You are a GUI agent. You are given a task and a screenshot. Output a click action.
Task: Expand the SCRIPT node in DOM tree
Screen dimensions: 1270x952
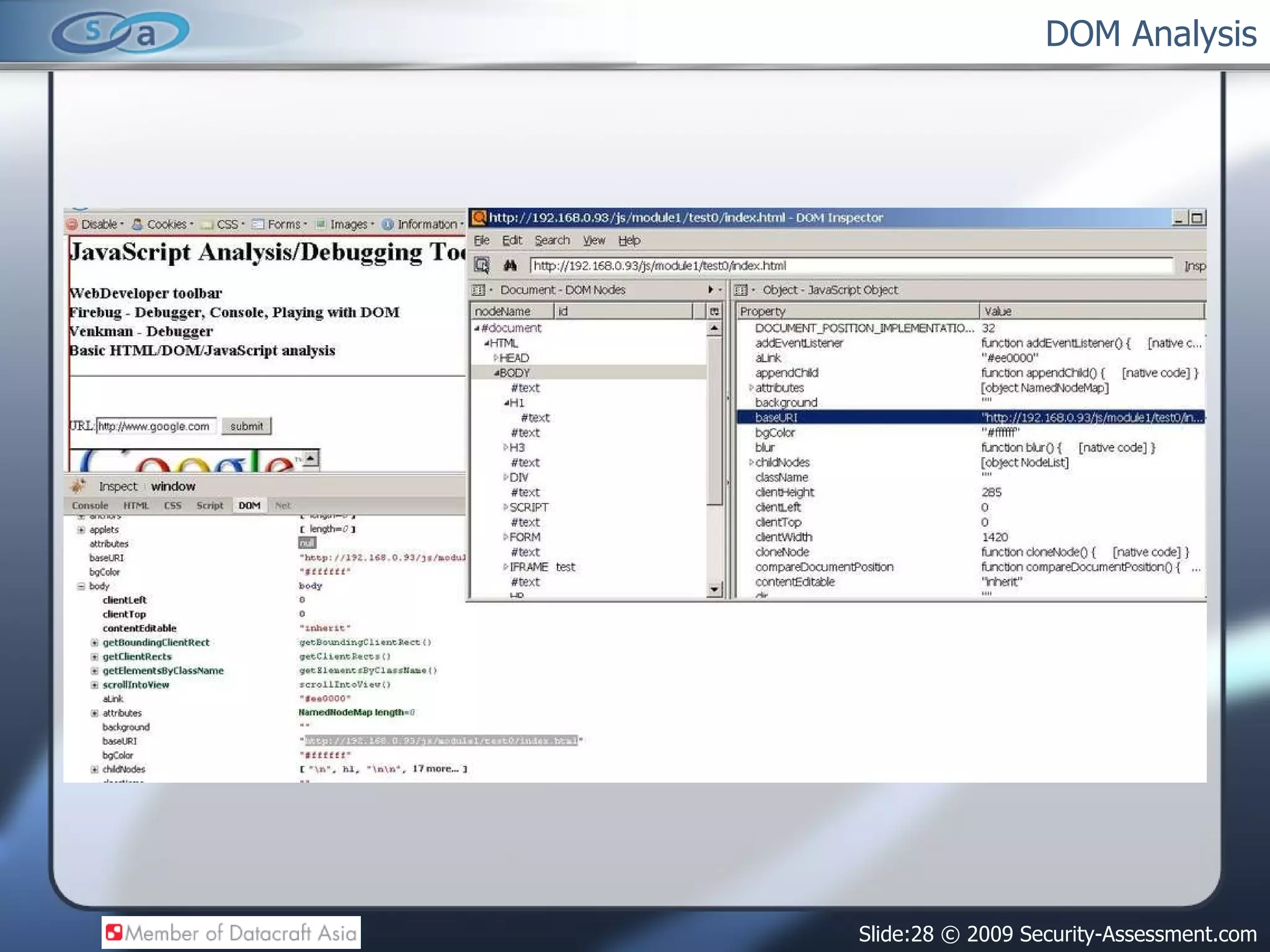(x=506, y=507)
